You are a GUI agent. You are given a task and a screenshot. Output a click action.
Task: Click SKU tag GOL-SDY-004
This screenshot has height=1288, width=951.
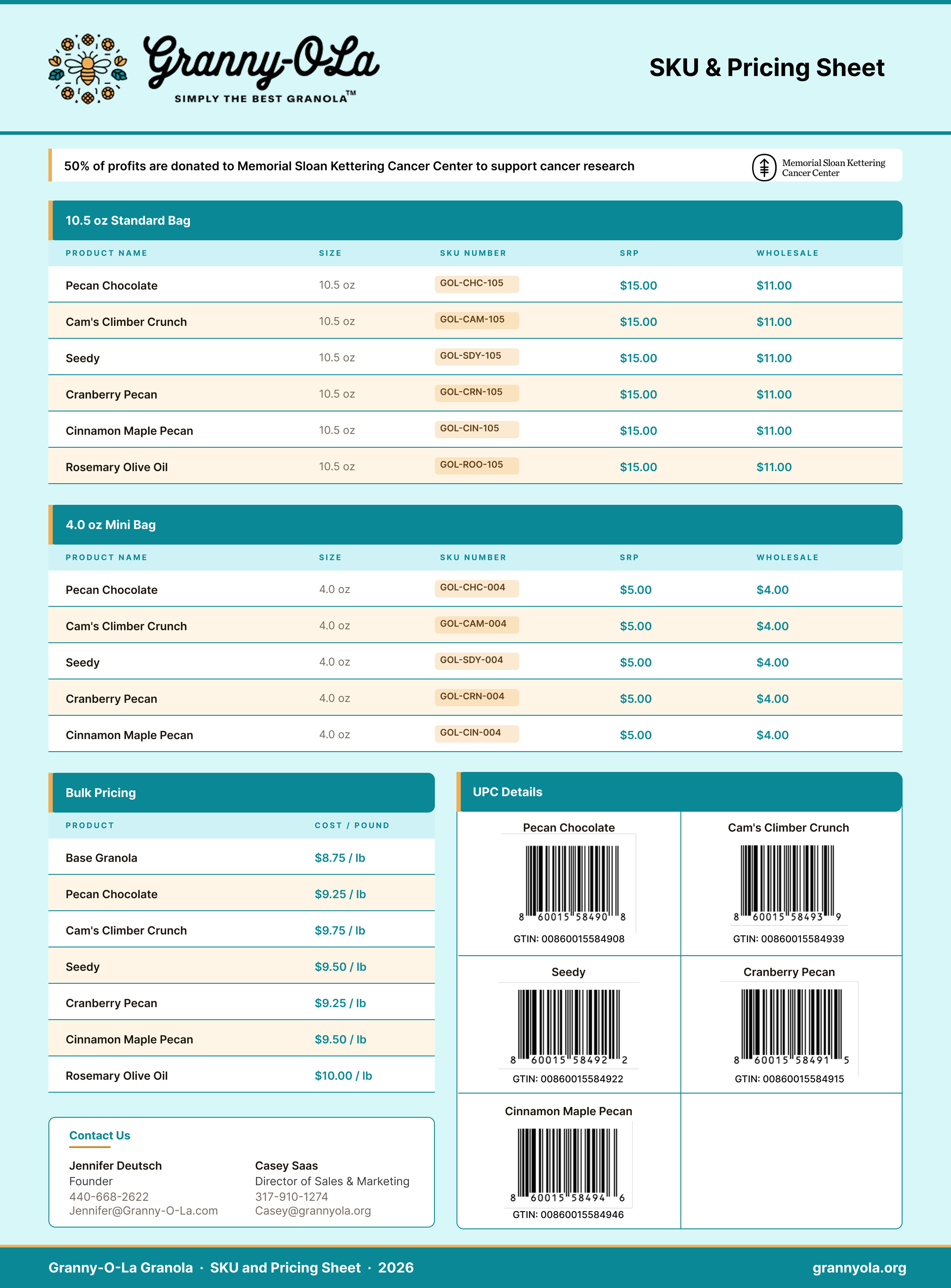pos(477,661)
